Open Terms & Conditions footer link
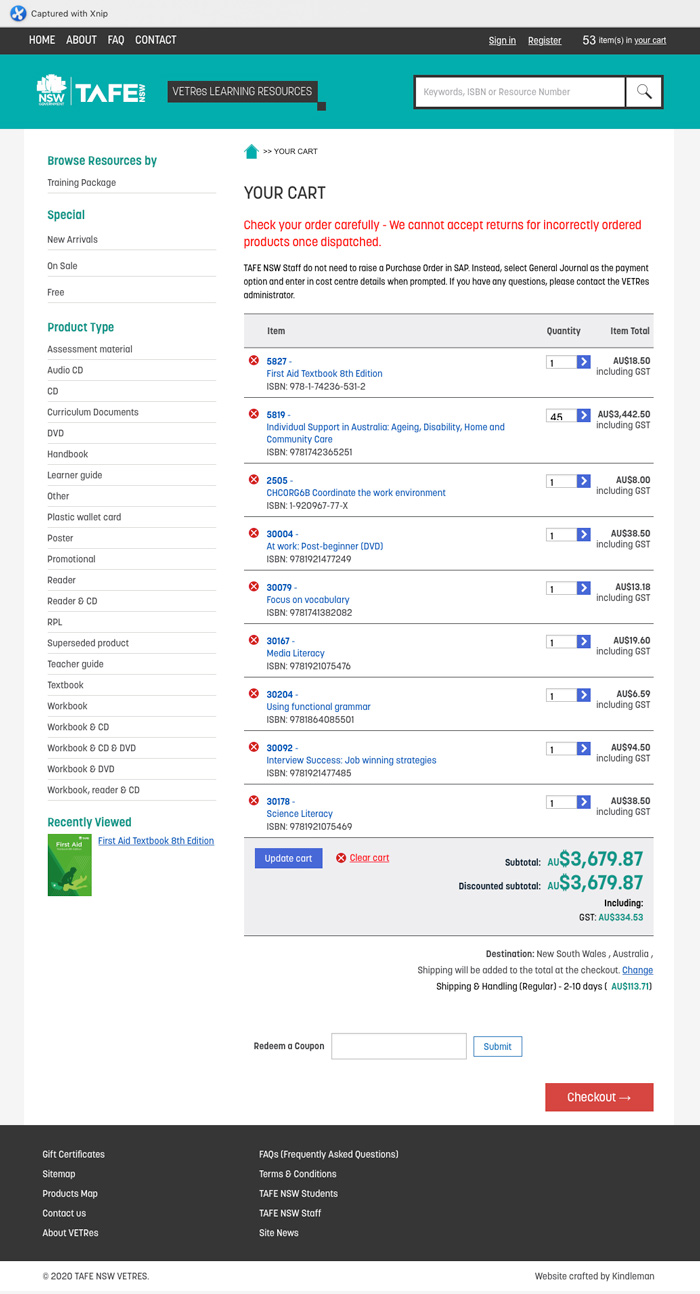Image resolution: width=700 pixels, height=1294 pixels. pos(298,1174)
